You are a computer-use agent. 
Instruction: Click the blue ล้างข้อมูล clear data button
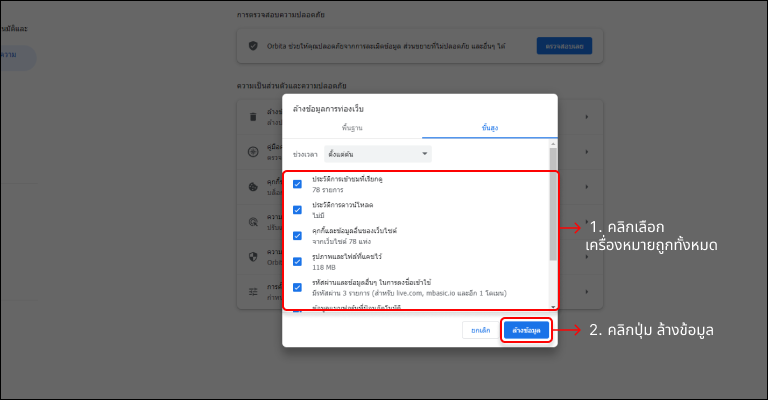tap(526, 330)
